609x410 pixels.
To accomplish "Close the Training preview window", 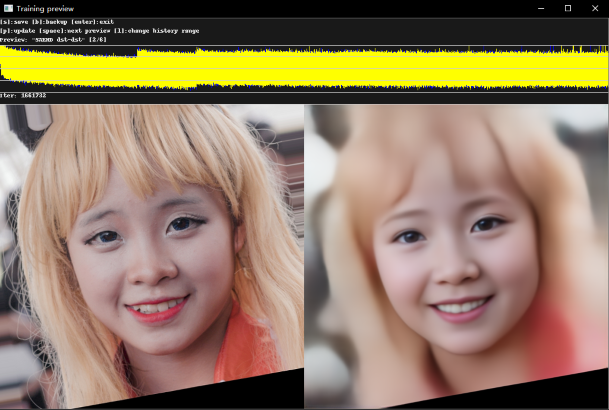I will click(595, 8).
